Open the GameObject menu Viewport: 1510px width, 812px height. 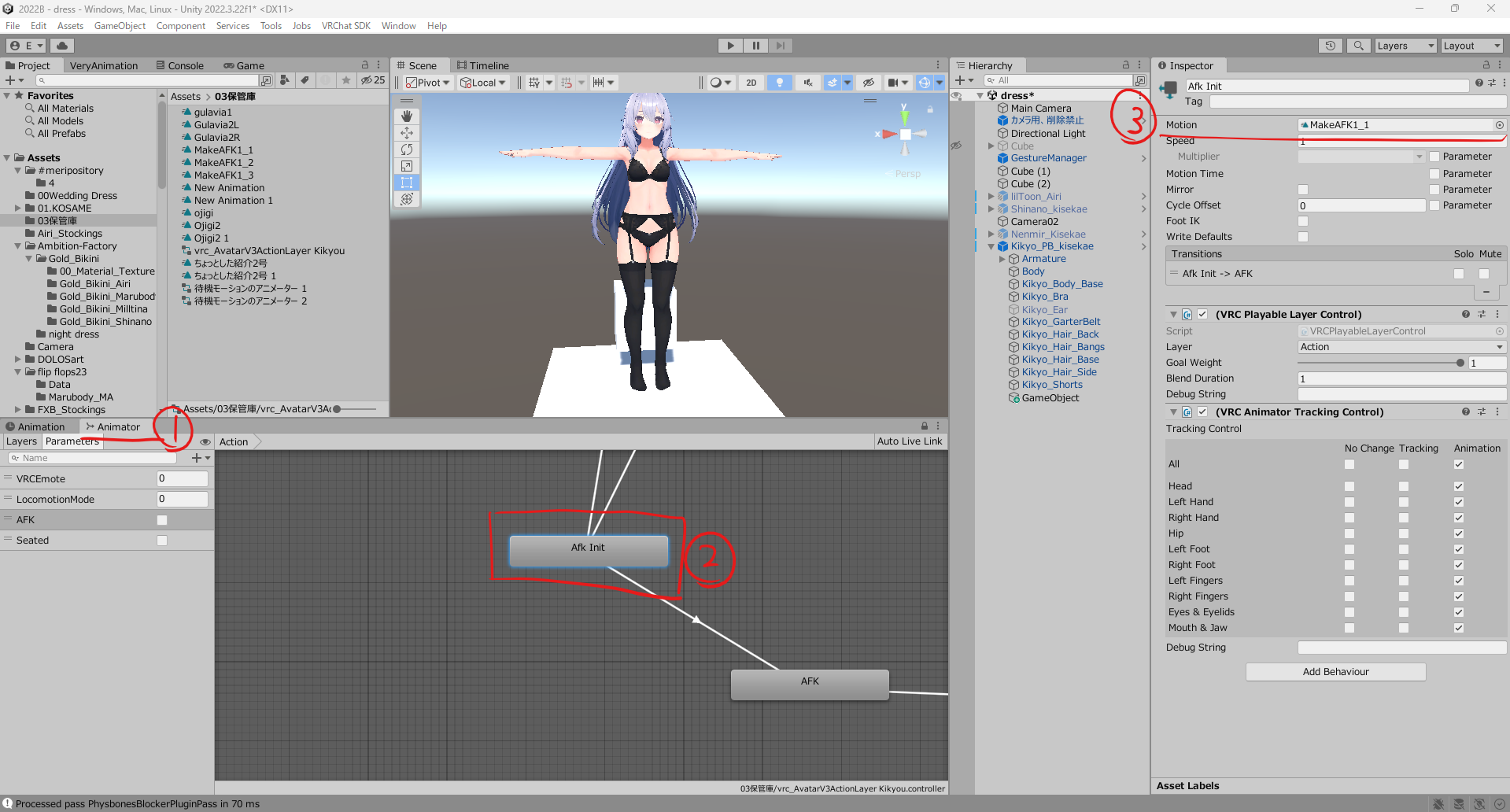[120, 26]
